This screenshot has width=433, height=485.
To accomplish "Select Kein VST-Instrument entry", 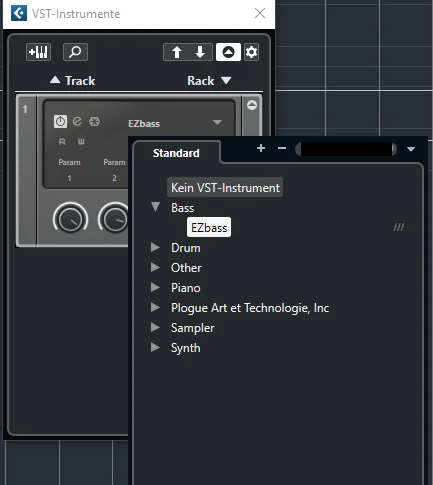I will pos(225,188).
